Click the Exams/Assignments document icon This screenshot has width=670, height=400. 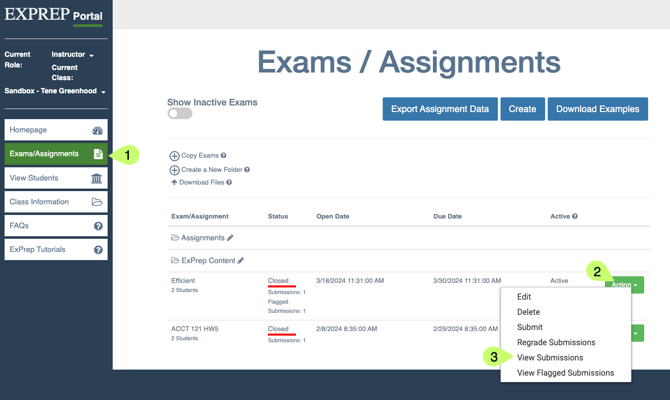pyautogui.click(x=98, y=154)
